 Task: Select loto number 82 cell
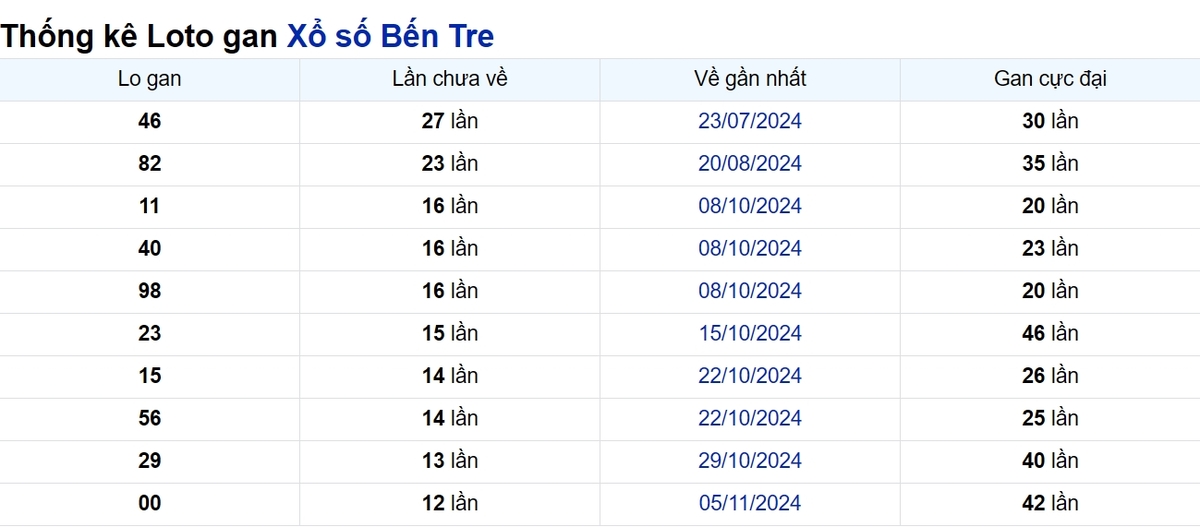(x=150, y=164)
